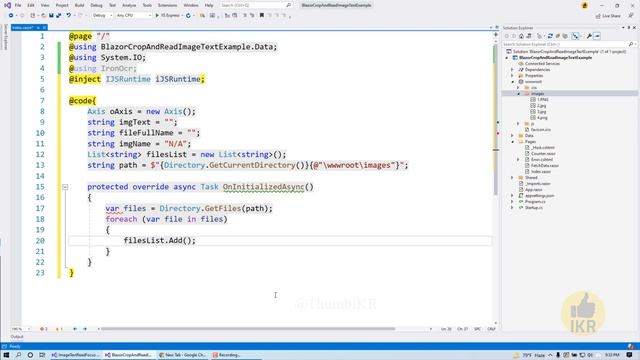Open the Debug menu

point(96,5)
